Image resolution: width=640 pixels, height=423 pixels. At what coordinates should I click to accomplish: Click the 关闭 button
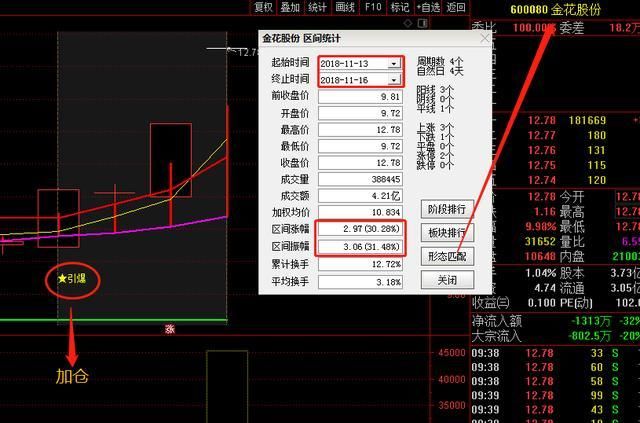click(447, 280)
